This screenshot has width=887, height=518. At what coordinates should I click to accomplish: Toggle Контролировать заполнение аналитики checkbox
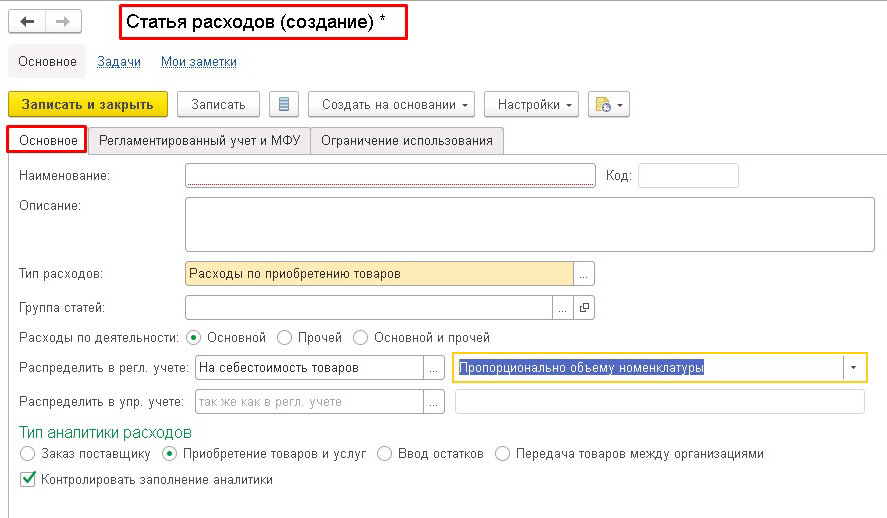pos(28,480)
